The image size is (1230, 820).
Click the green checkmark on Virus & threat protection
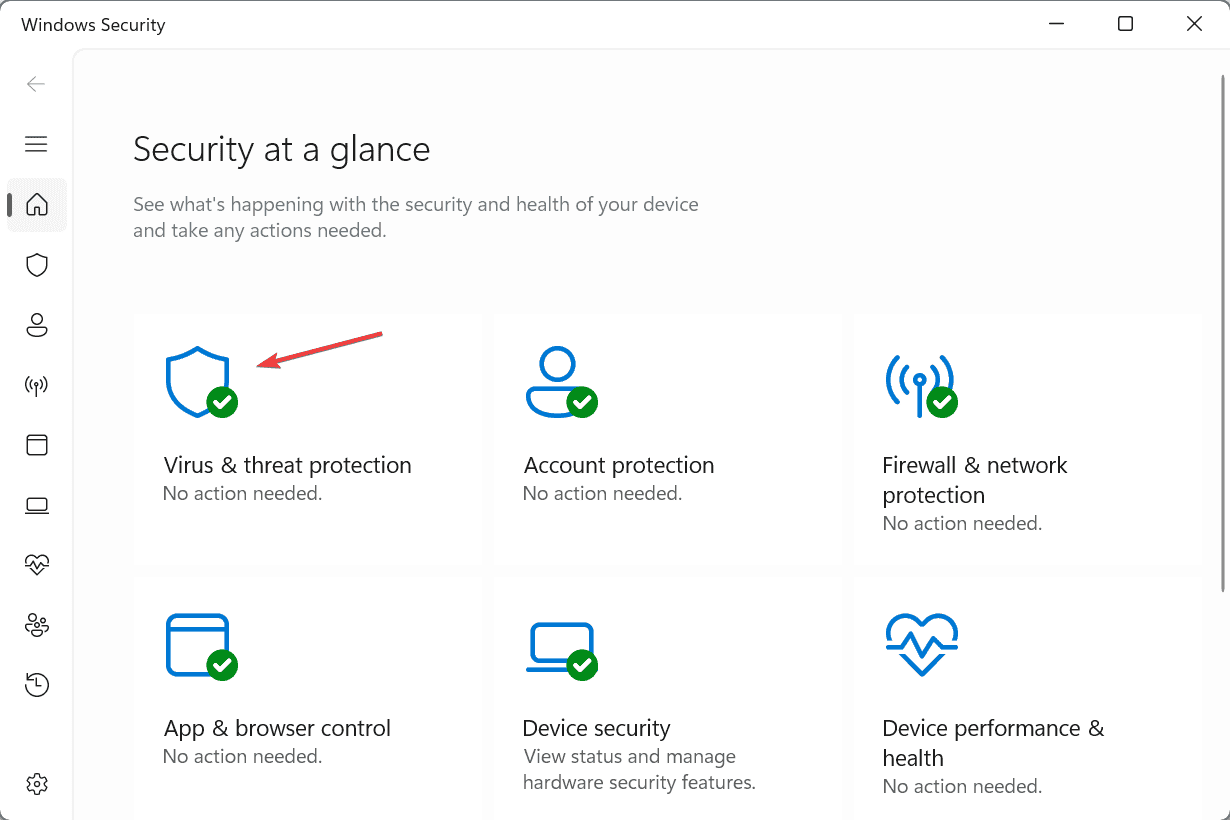coord(222,403)
